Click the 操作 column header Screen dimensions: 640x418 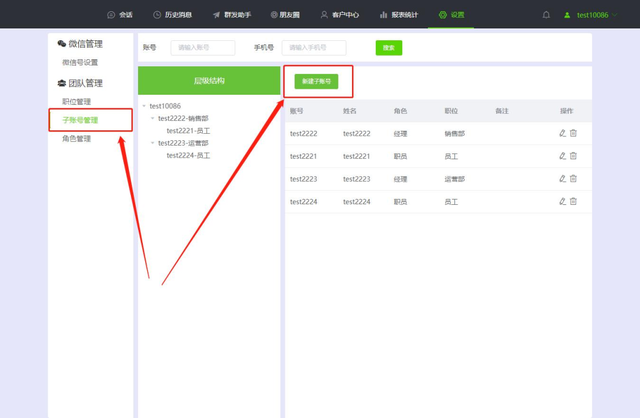point(567,111)
